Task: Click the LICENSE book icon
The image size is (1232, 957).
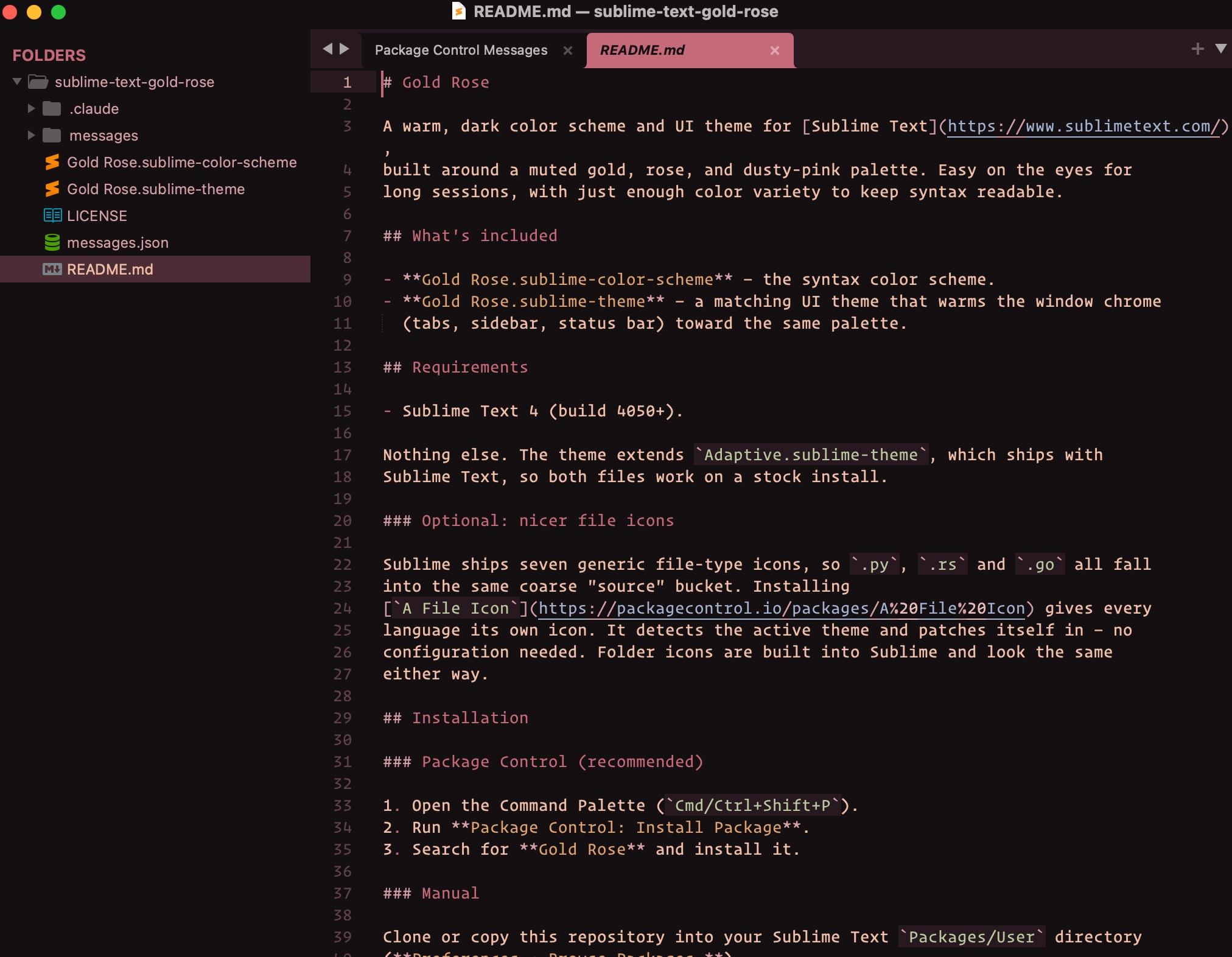Action: [x=52, y=216]
